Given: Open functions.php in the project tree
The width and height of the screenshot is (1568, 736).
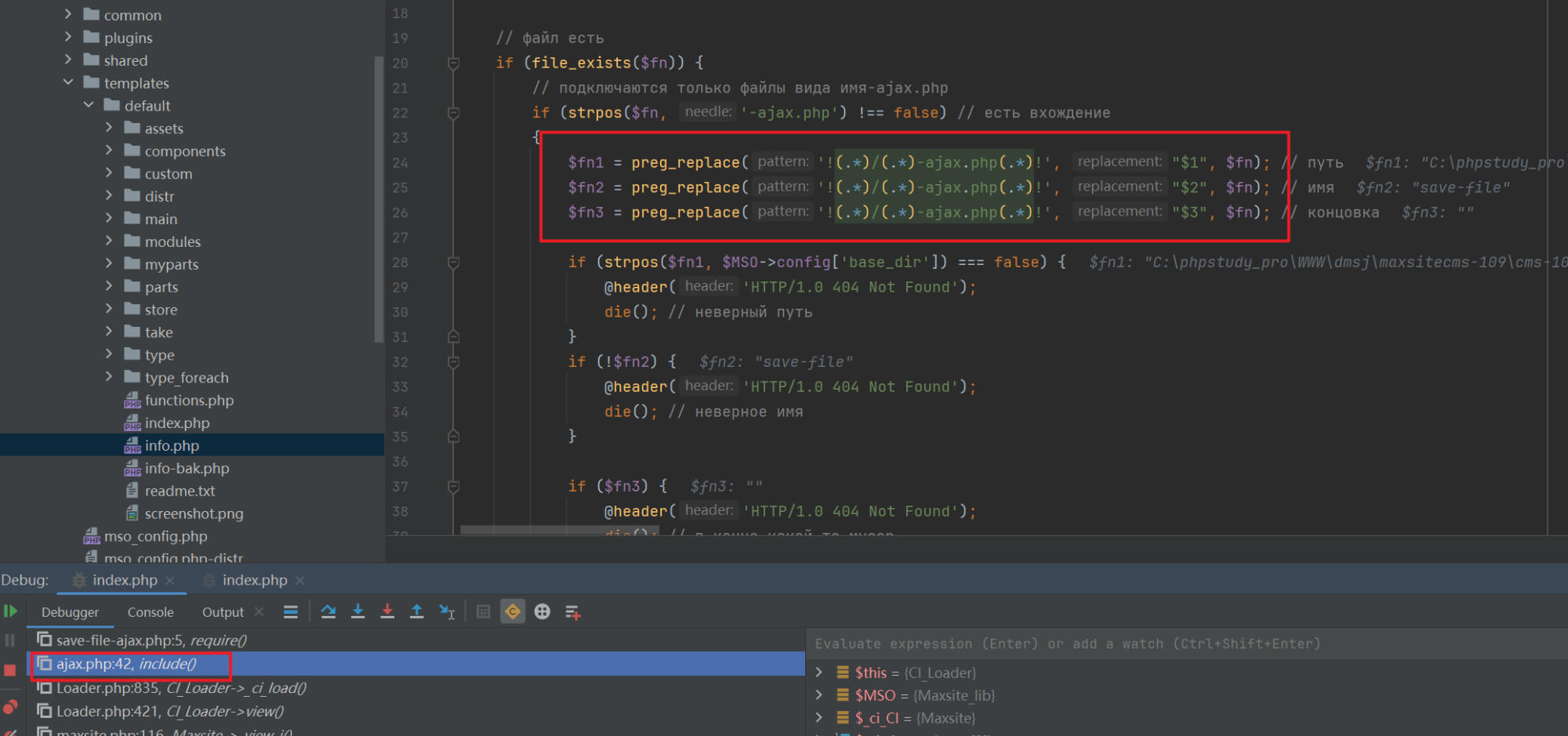Looking at the screenshot, I should tap(189, 401).
